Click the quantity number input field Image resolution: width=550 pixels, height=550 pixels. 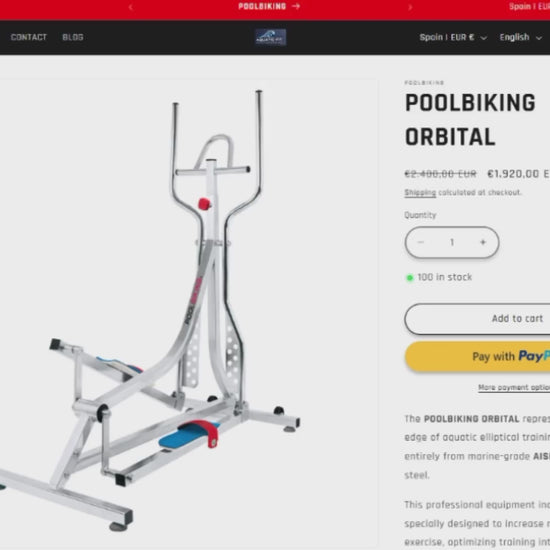coord(452,242)
